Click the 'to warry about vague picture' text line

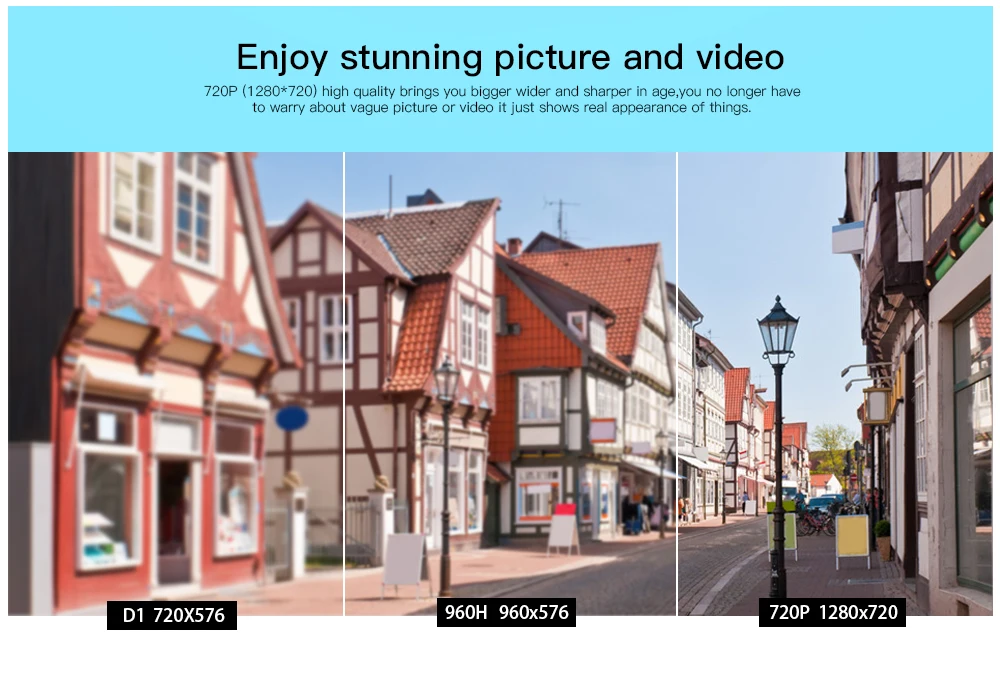[501, 107]
